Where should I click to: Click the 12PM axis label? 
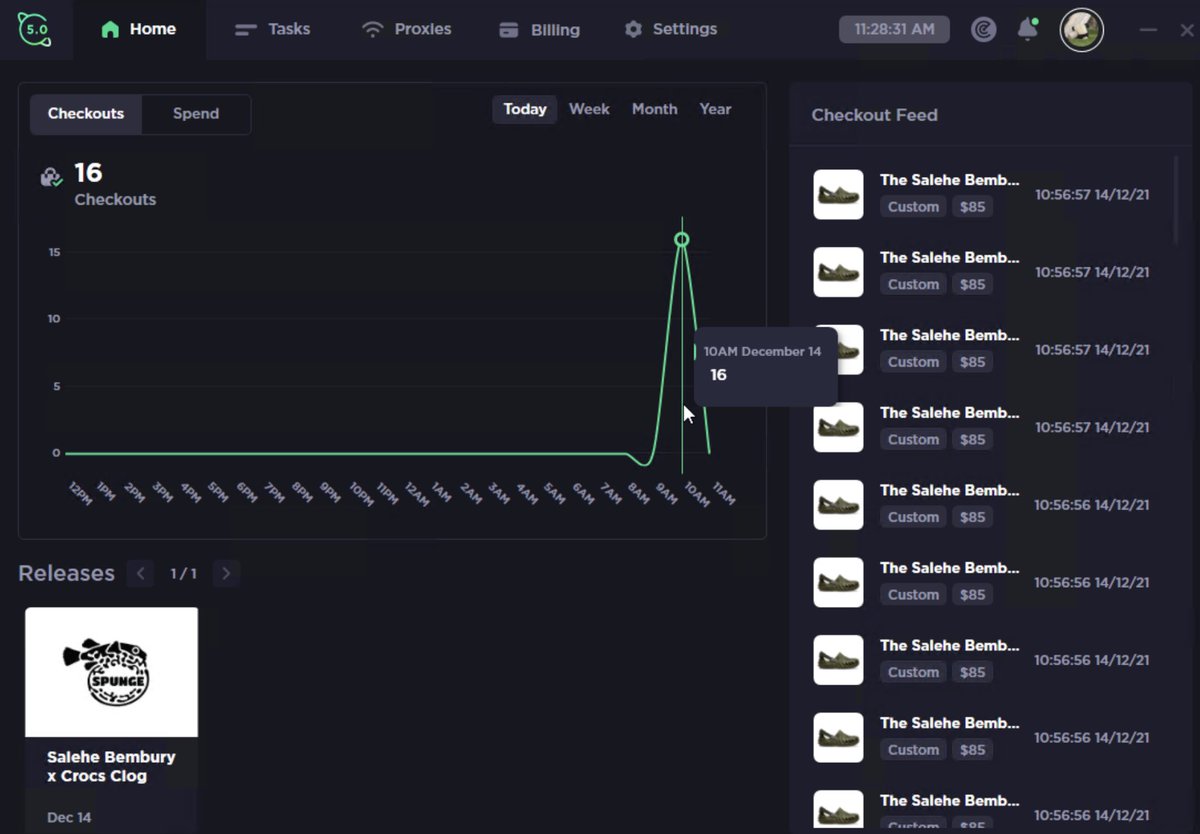(x=80, y=493)
